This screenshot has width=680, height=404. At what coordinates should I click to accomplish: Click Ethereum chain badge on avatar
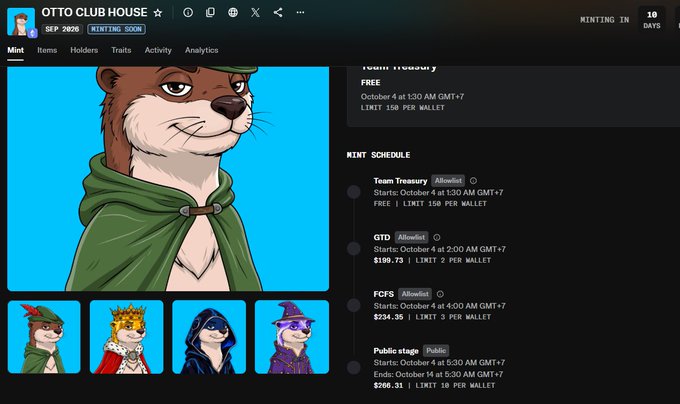[x=32, y=33]
